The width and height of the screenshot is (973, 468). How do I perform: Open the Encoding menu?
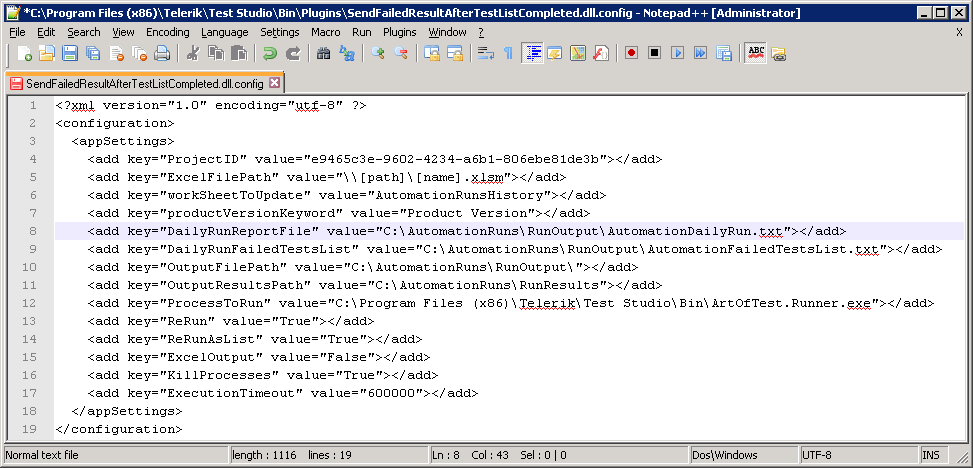(x=168, y=32)
